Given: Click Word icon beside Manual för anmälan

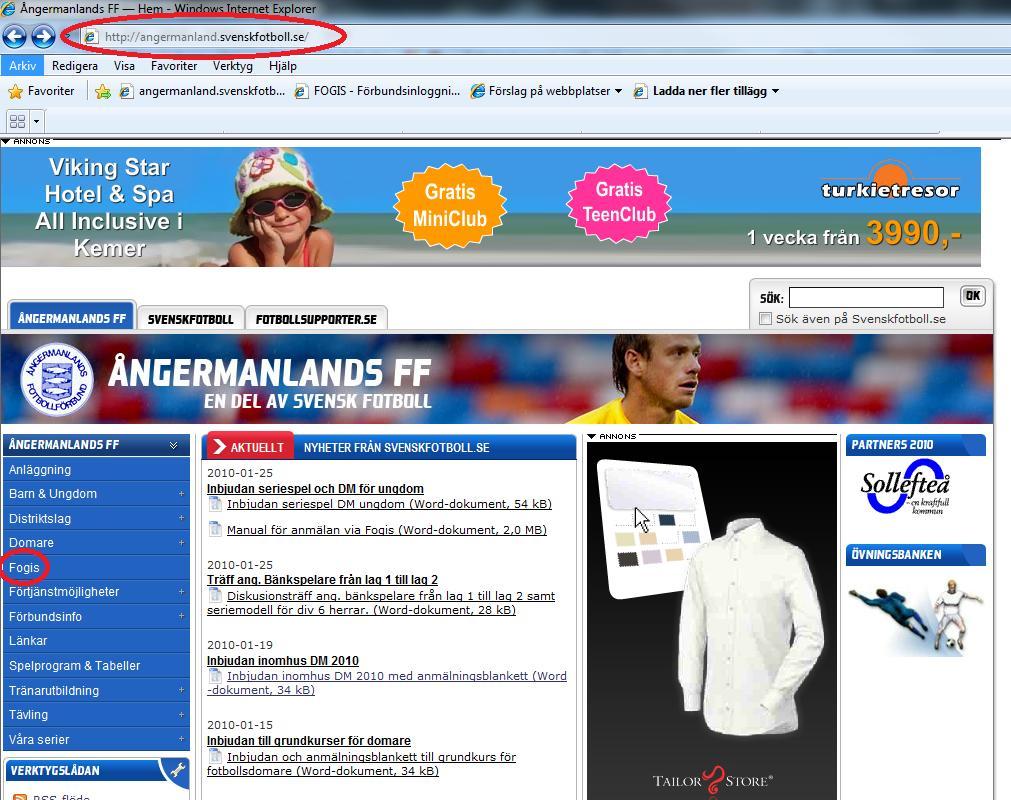Looking at the screenshot, I should click(215, 529).
